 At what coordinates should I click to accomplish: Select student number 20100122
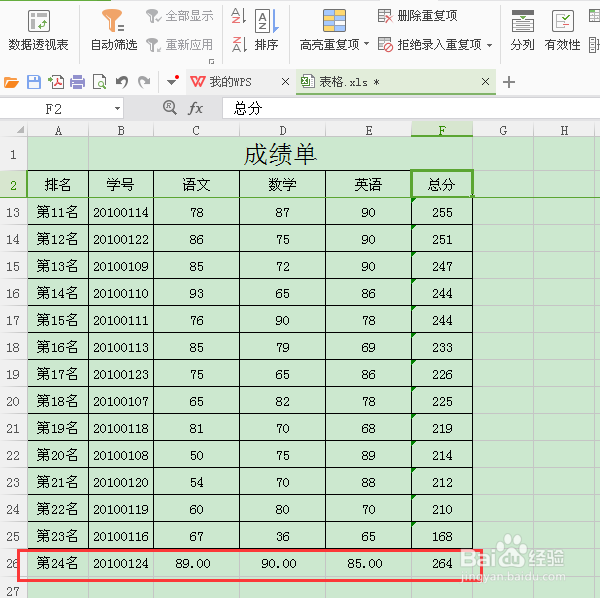coord(121,239)
